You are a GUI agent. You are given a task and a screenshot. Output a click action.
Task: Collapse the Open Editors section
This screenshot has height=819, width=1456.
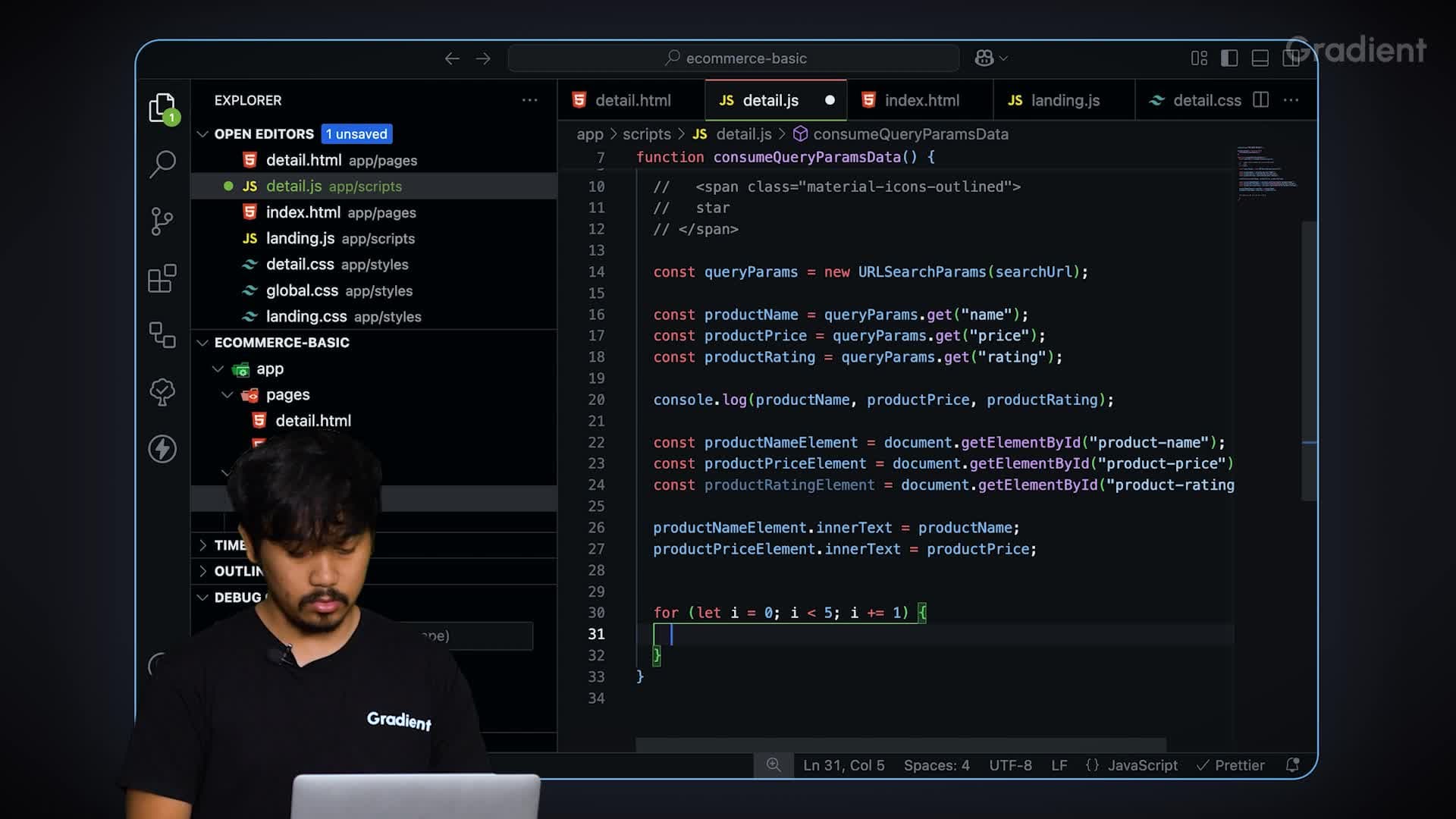click(x=202, y=134)
